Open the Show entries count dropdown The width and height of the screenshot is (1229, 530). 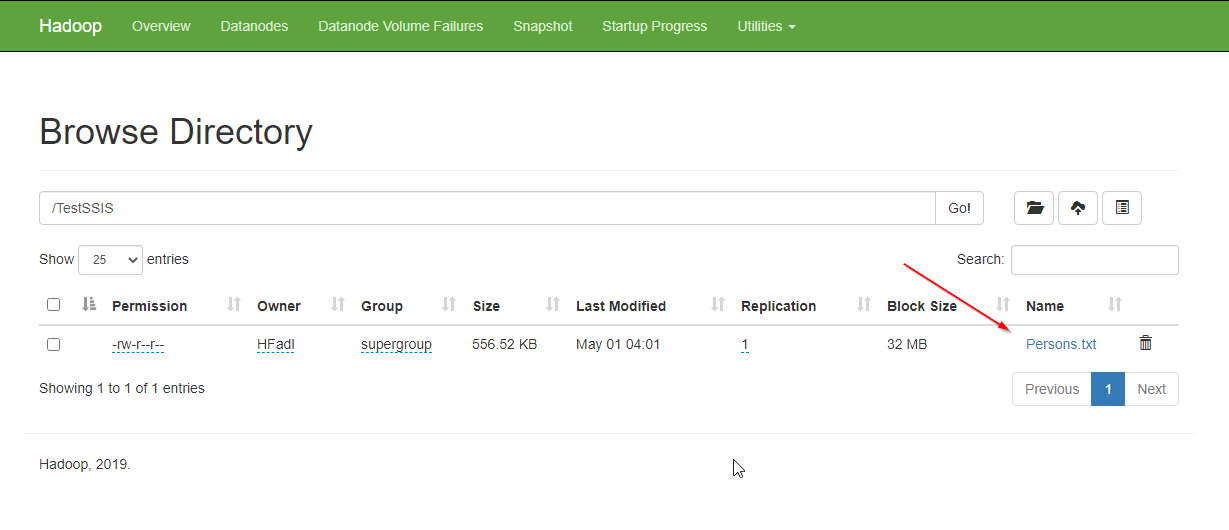[110, 260]
